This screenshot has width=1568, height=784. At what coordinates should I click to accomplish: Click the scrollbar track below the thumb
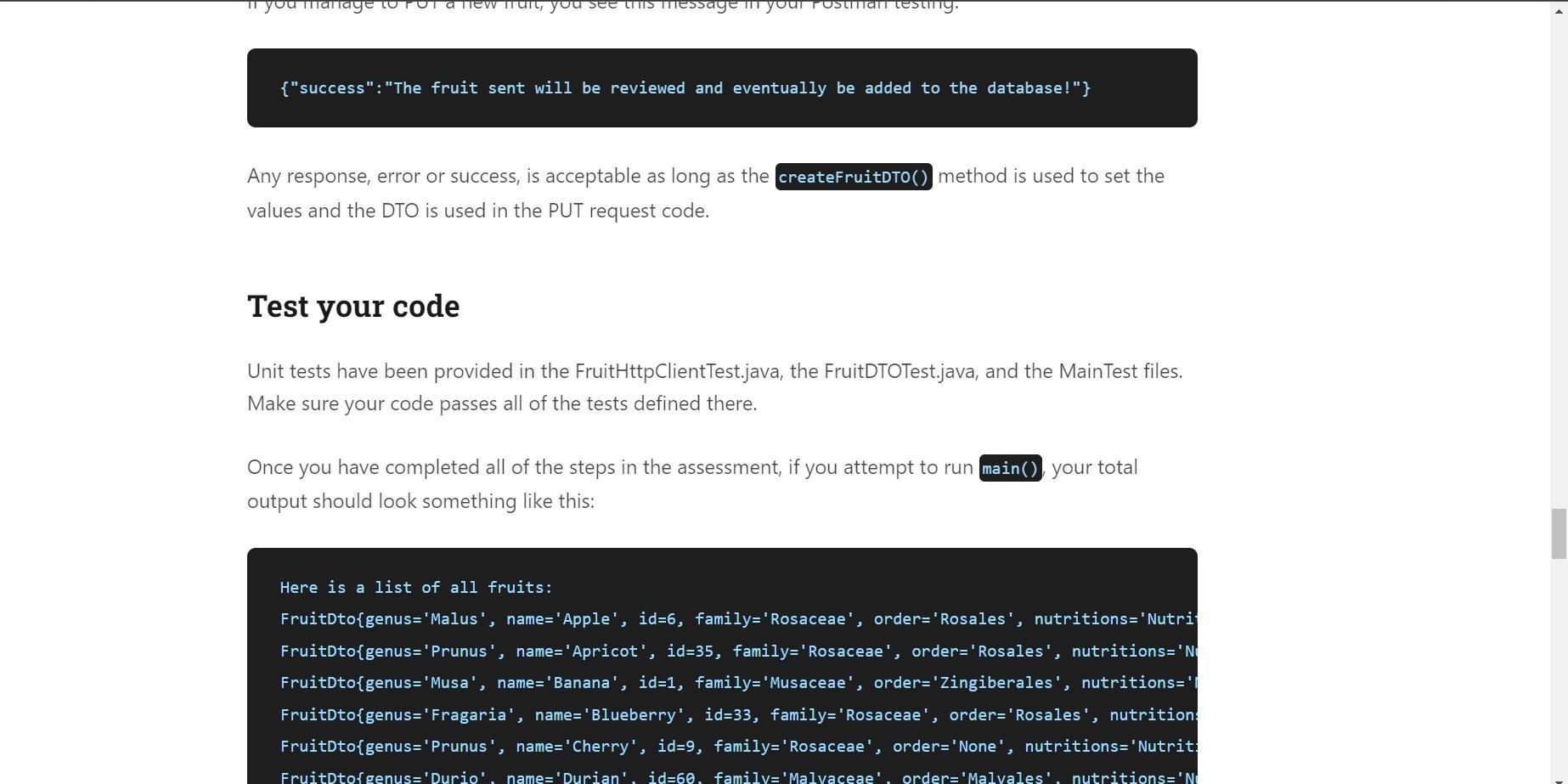coord(1557,663)
